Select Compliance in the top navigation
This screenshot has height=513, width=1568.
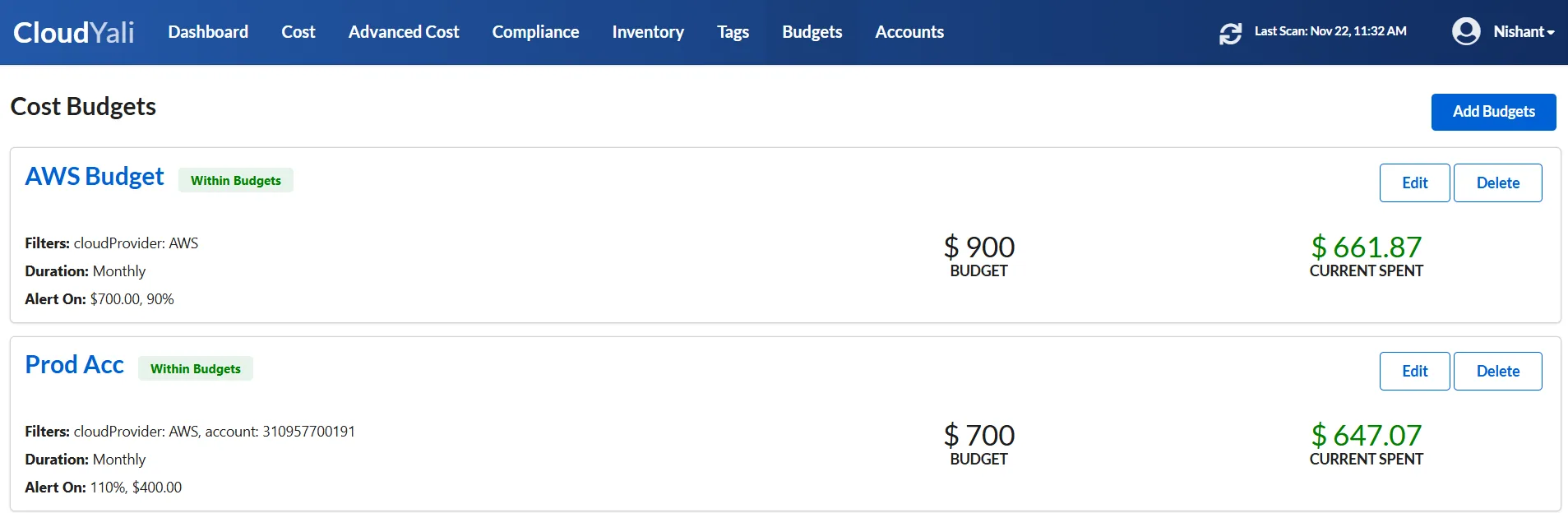pyautogui.click(x=535, y=32)
